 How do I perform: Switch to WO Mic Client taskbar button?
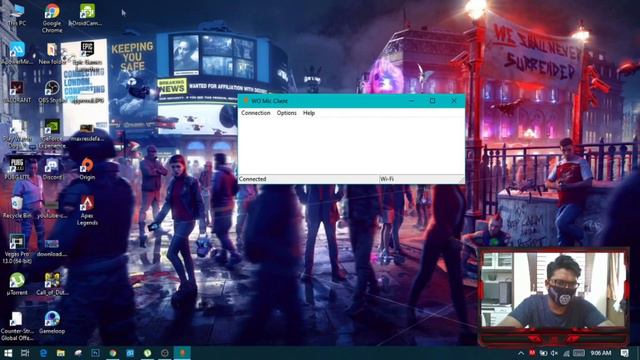click(x=182, y=353)
